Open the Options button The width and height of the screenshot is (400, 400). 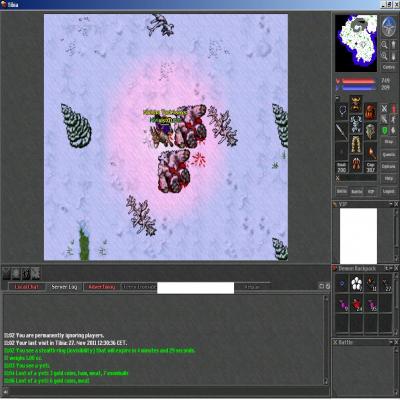(389, 166)
